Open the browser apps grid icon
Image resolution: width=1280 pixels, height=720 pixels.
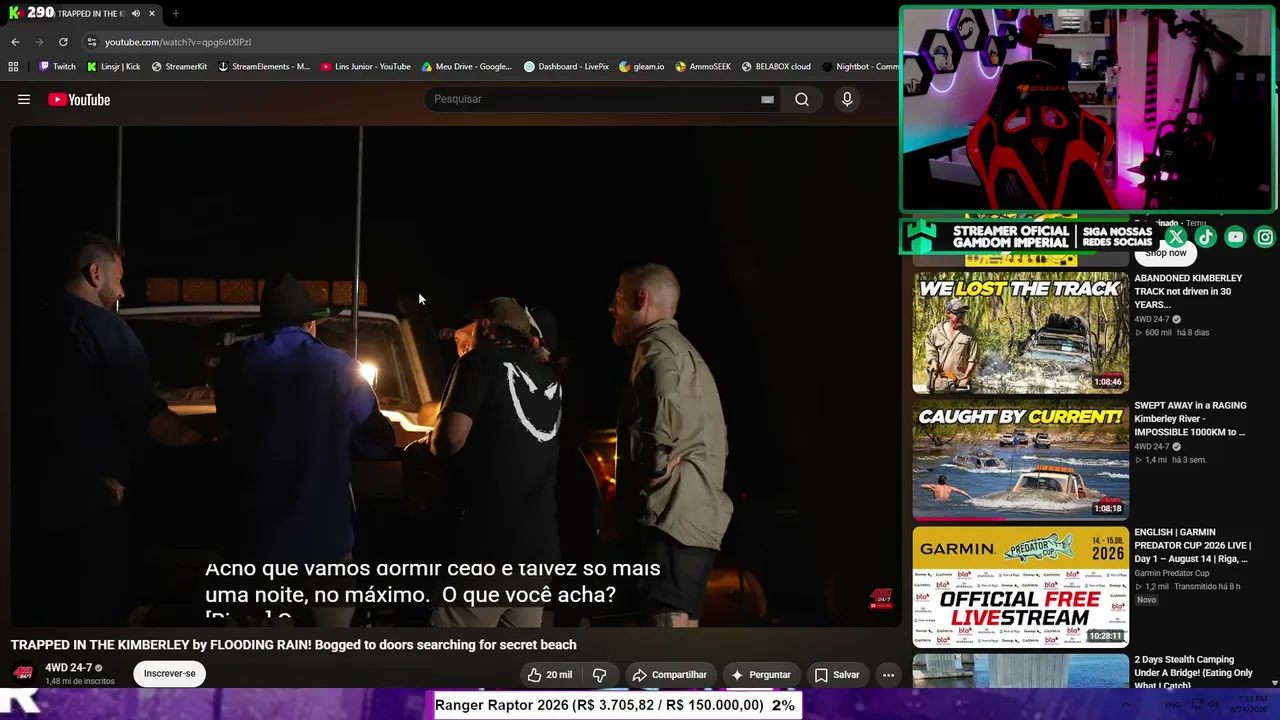[x=13, y=67]
